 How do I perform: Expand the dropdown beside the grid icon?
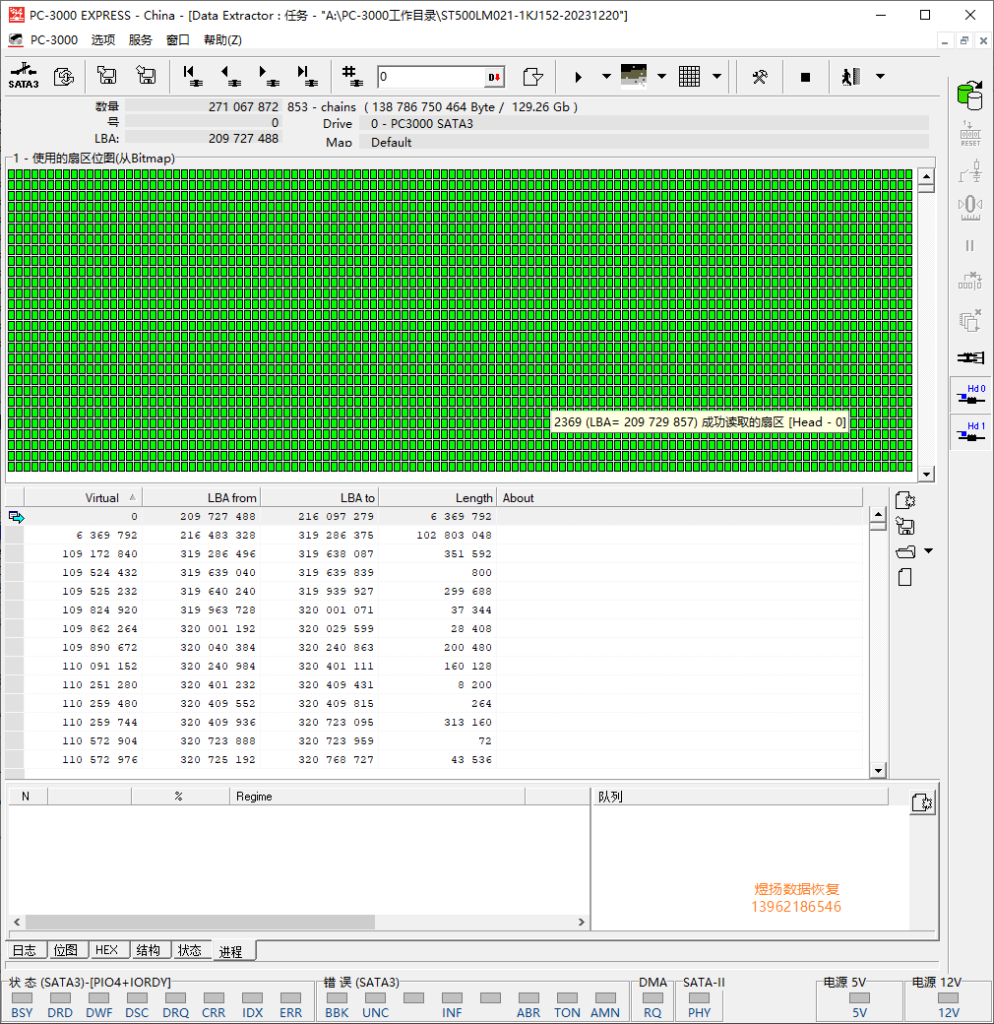click(x=716, y=76)
